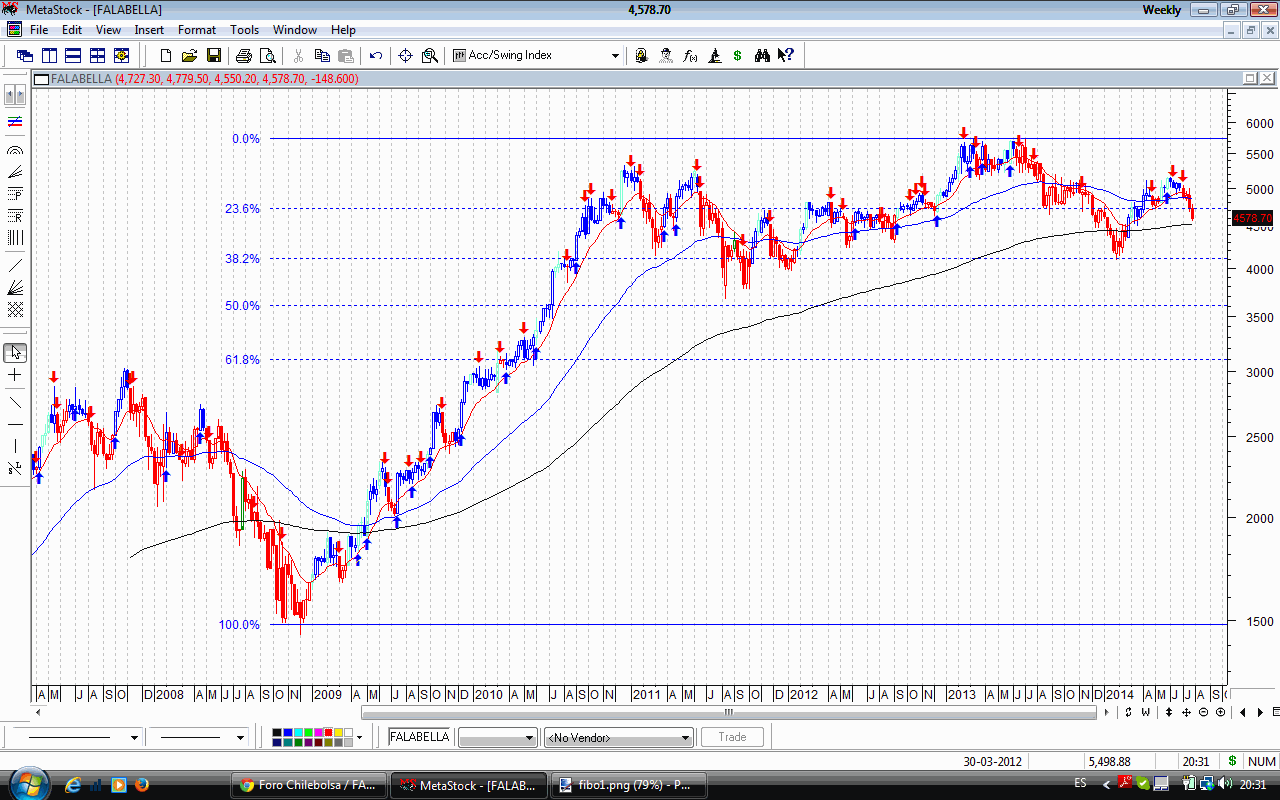Screen dimensions: 1280x800
Task: Pick the vertical cycle lines tool
Action: coord(15,238)
